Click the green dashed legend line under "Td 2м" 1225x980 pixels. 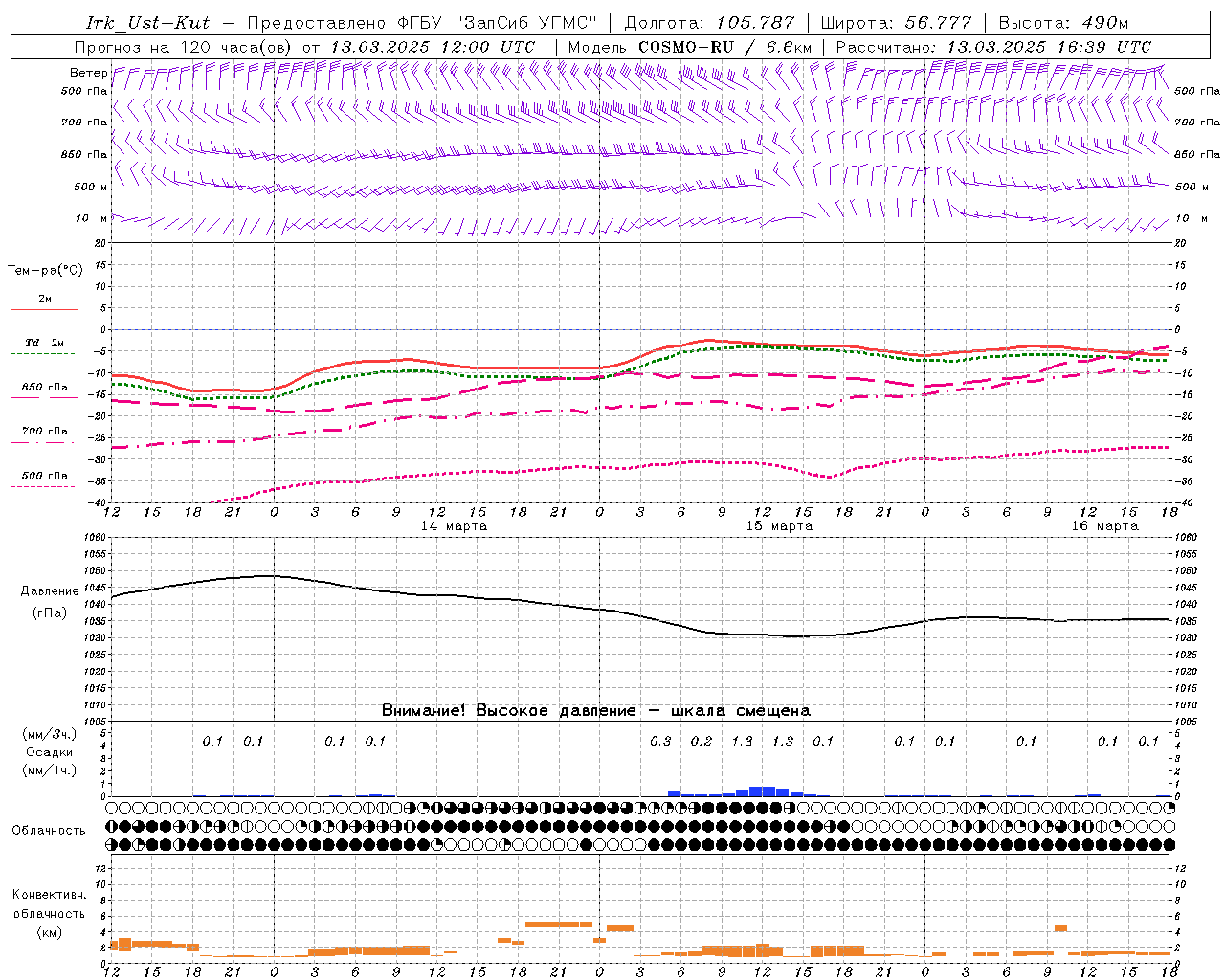coord(44,353)
